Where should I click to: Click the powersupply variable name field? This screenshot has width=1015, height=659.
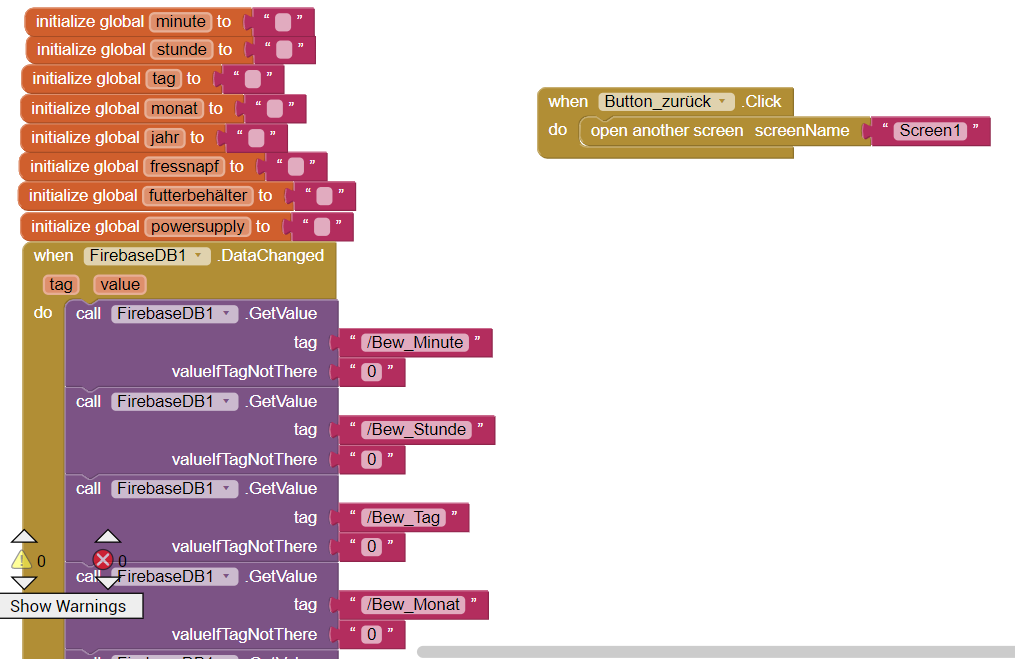[197, 227]
